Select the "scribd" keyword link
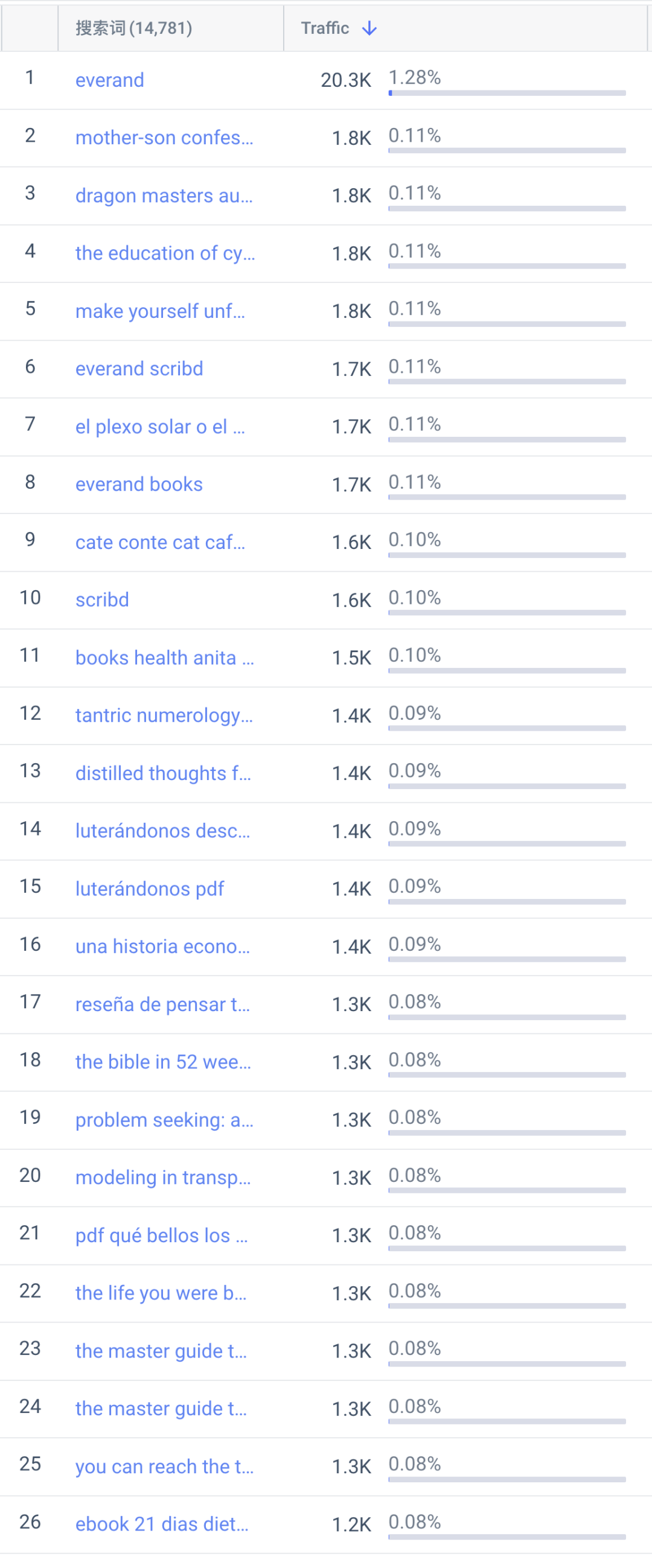This screenshot has height=1568, width=652. 103,600
